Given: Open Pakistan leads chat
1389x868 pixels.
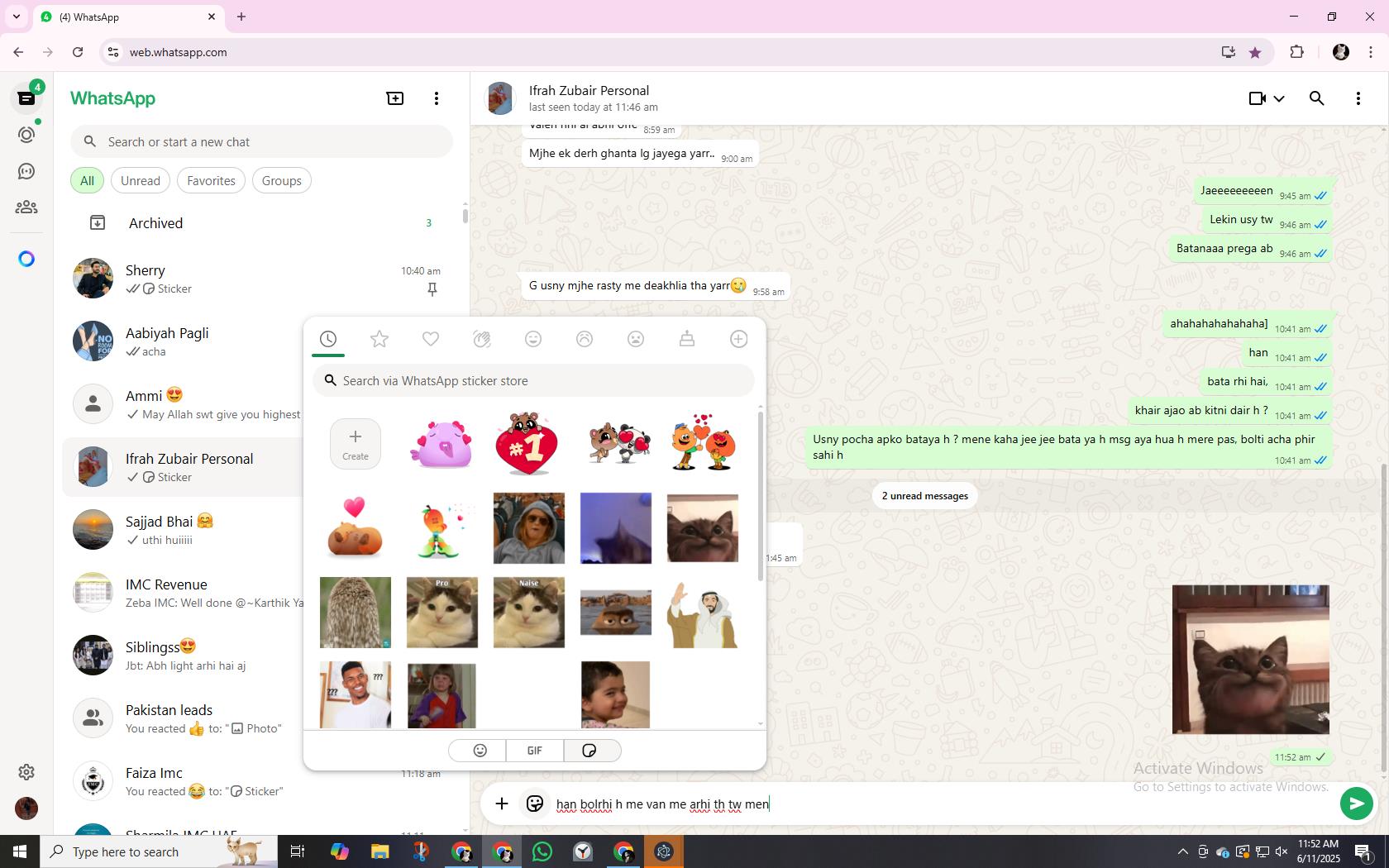Looking at the screenshot, I should (x=184, y=718).
